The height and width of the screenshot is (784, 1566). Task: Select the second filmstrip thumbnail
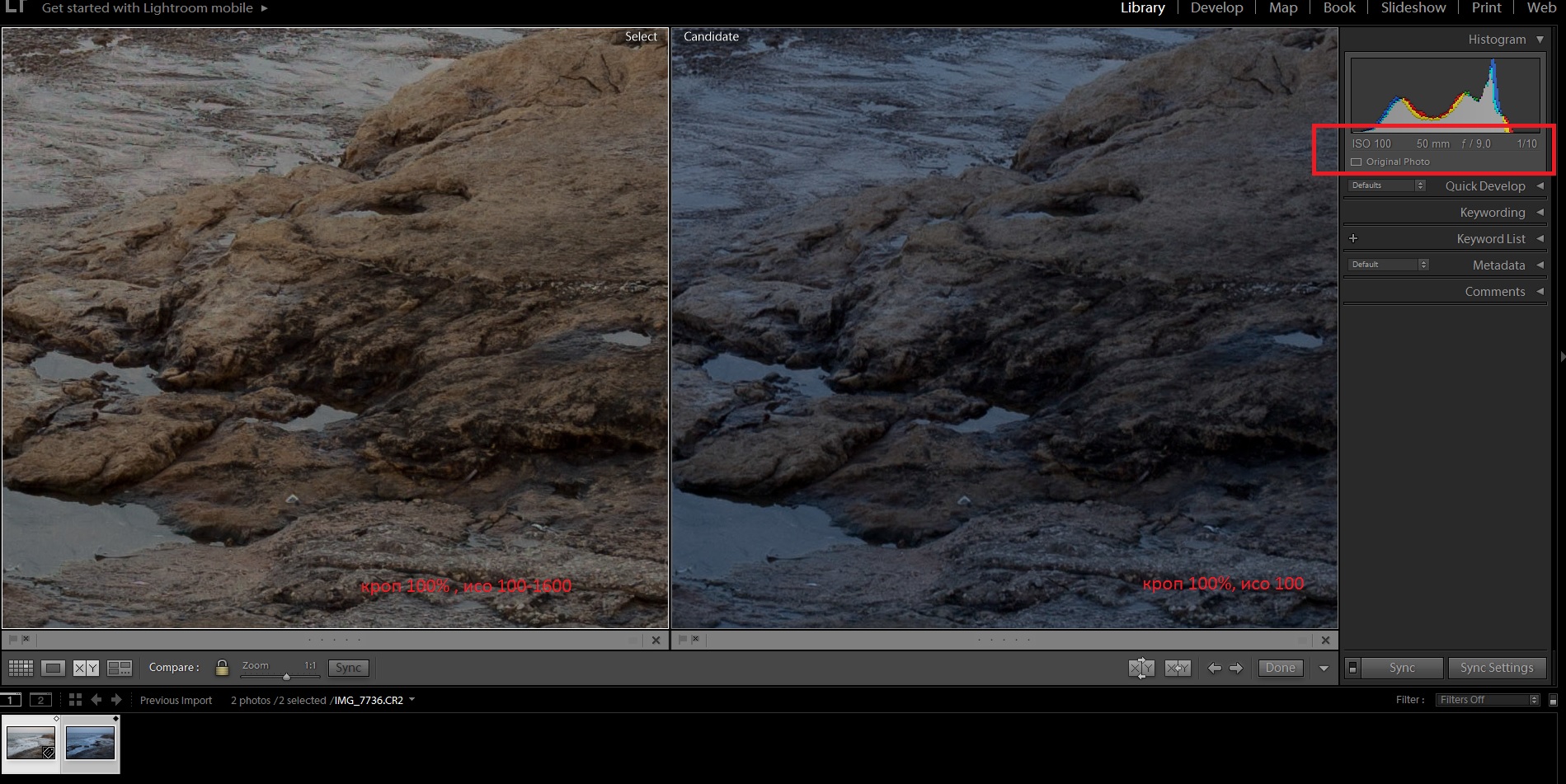[x=90, y=743]
